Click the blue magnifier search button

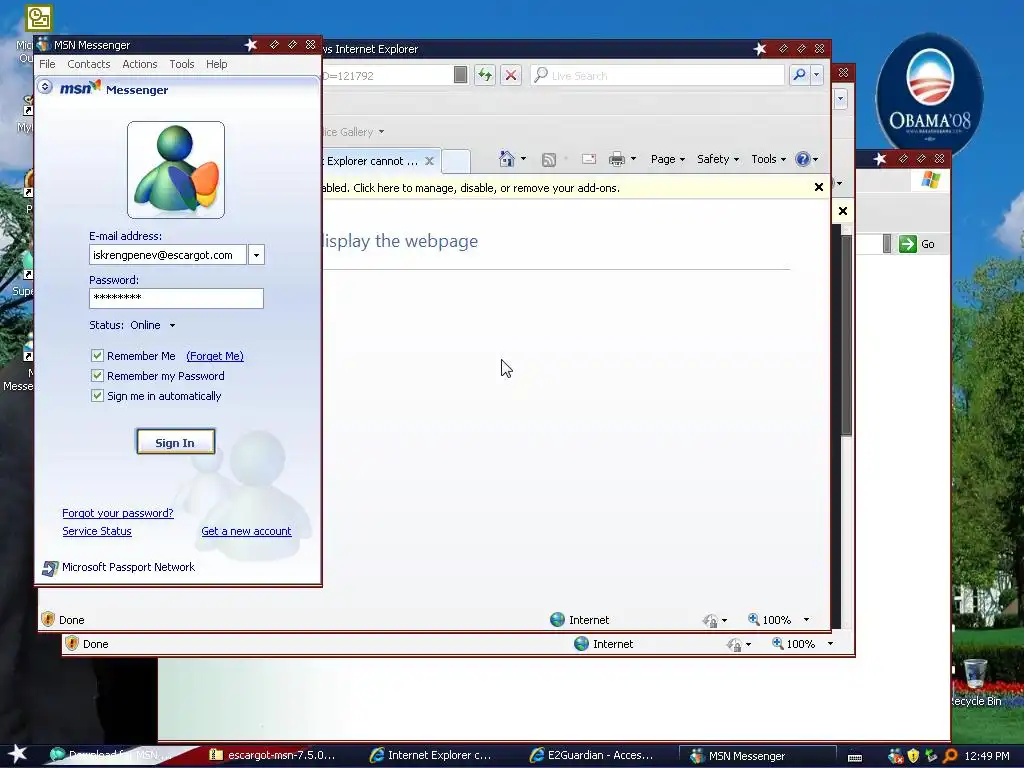coord(799,75)
